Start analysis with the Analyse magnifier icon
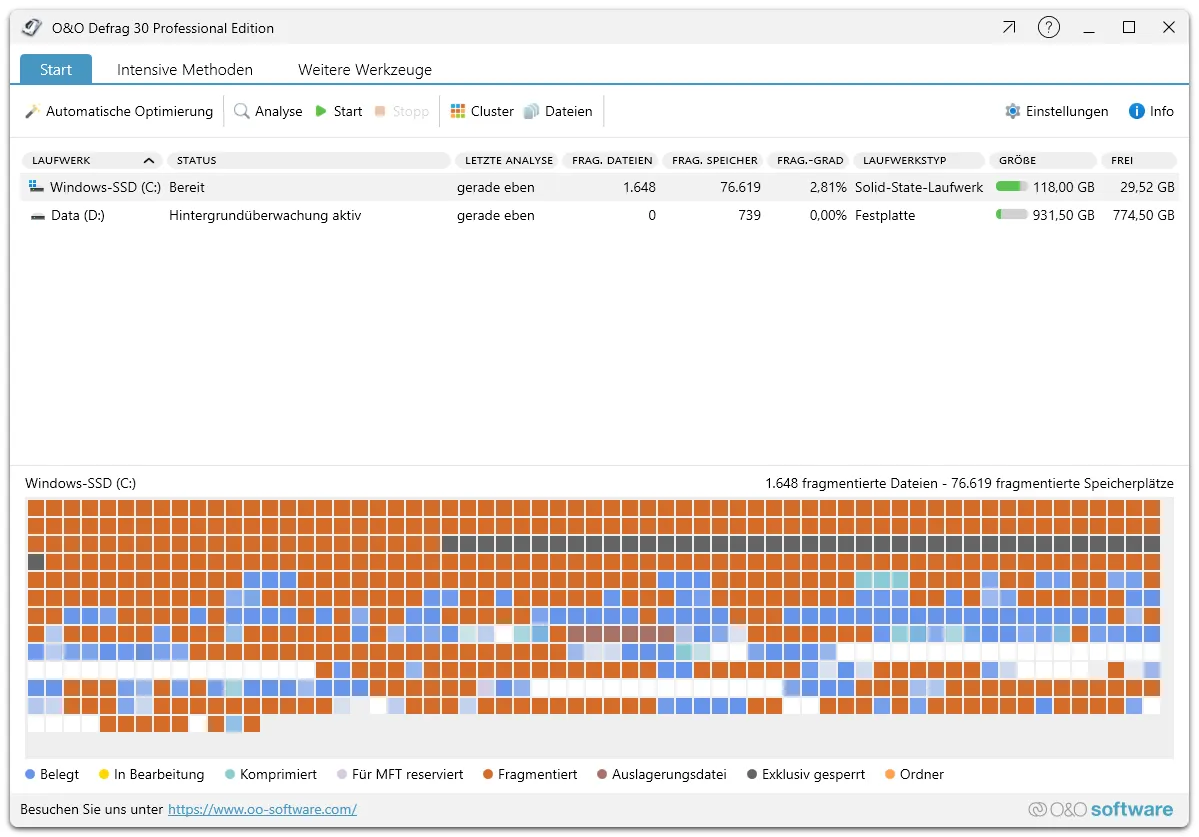The image size is (1199, 837). pyautogui.click(x=242, y=111)
